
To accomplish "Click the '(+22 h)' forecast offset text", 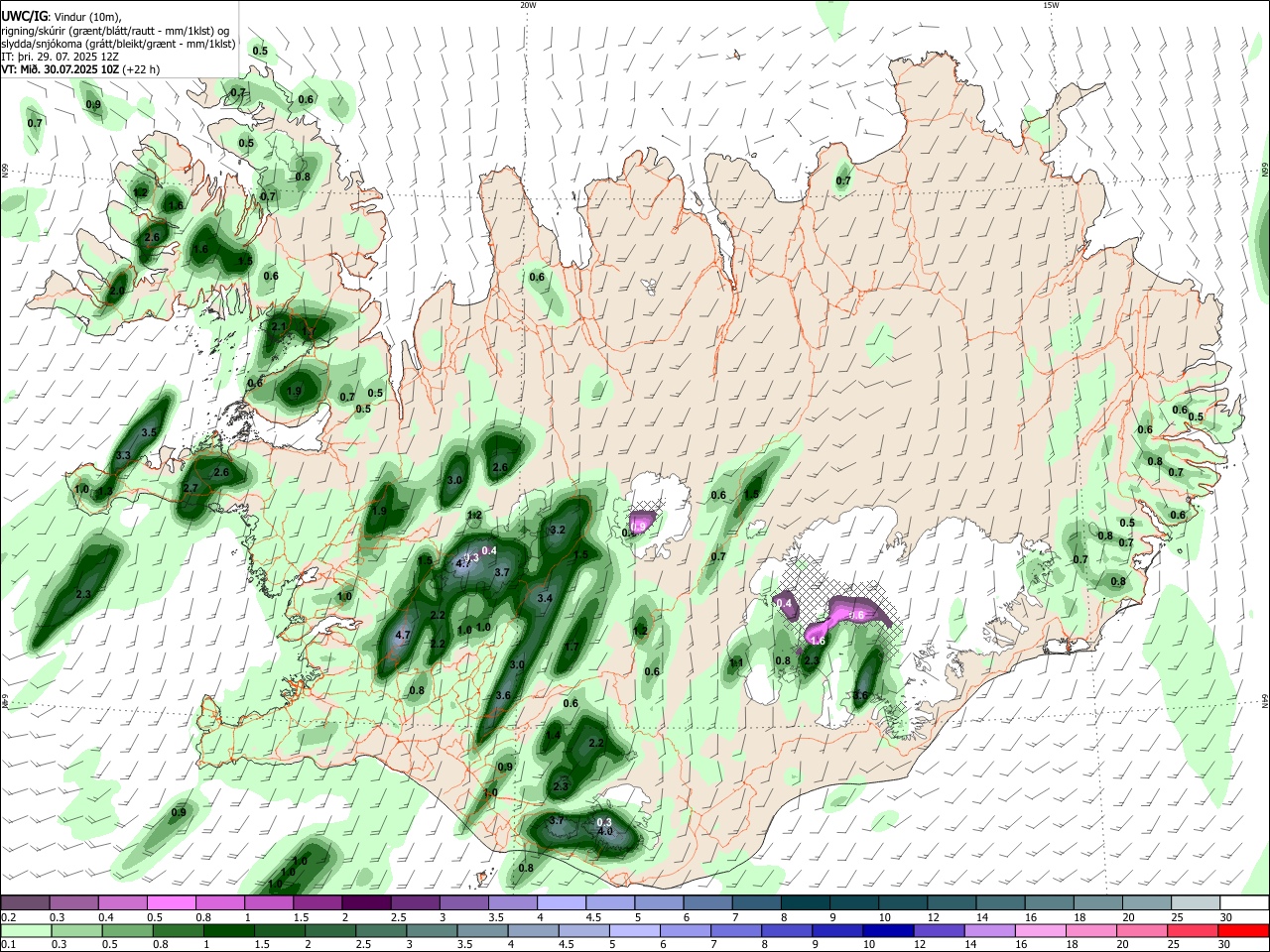I will pos(142,69).
